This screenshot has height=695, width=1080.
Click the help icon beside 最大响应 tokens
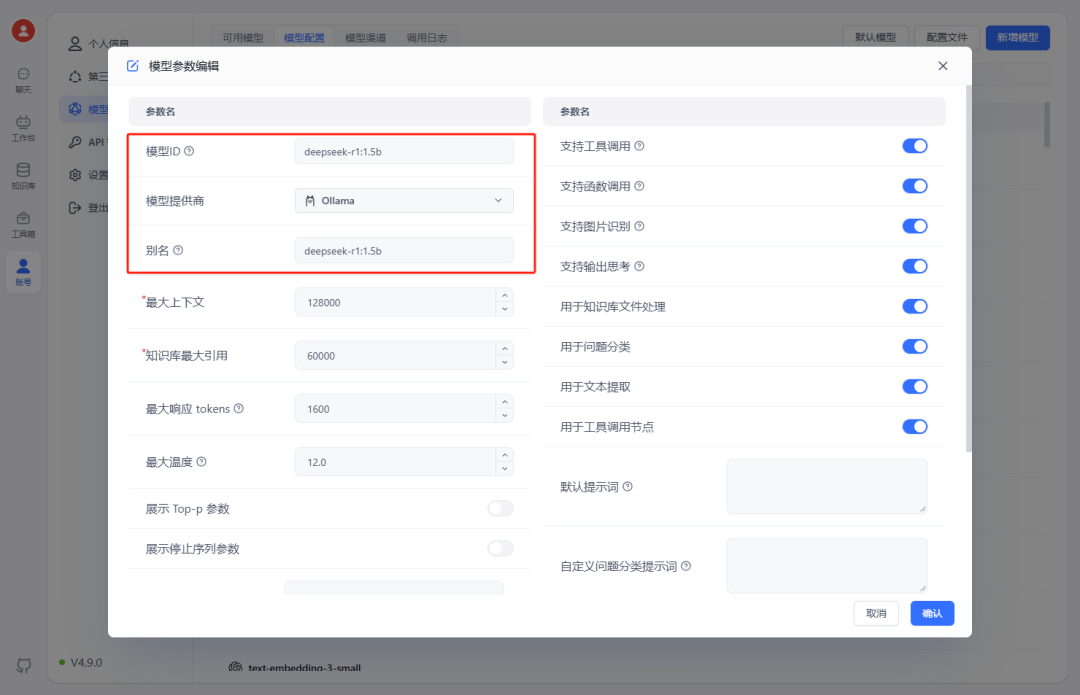coord(238,408)
